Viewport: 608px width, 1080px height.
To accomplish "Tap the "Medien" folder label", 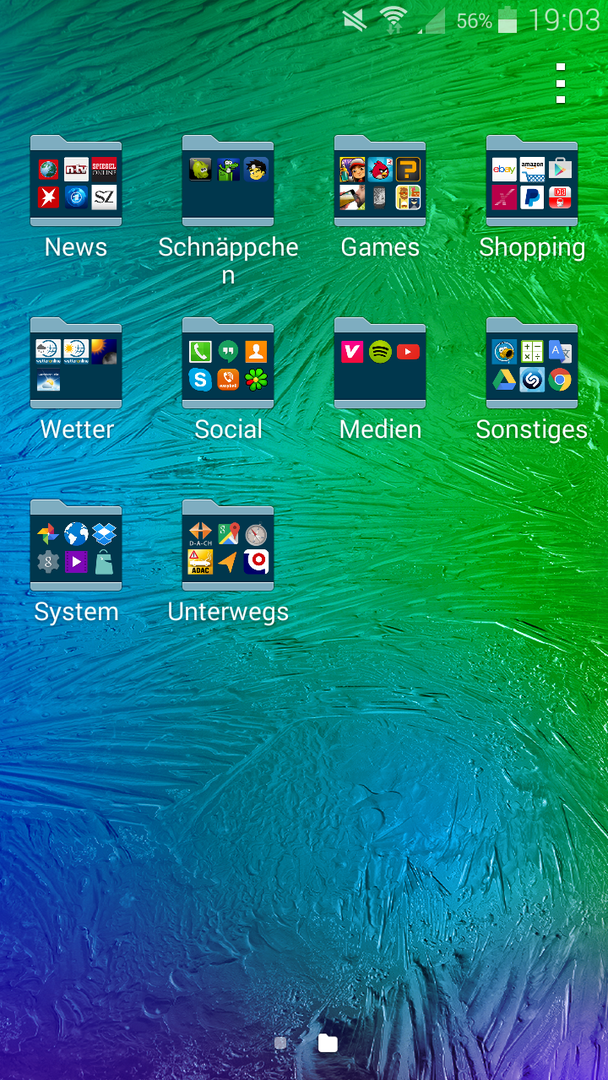I will point(380,430).
